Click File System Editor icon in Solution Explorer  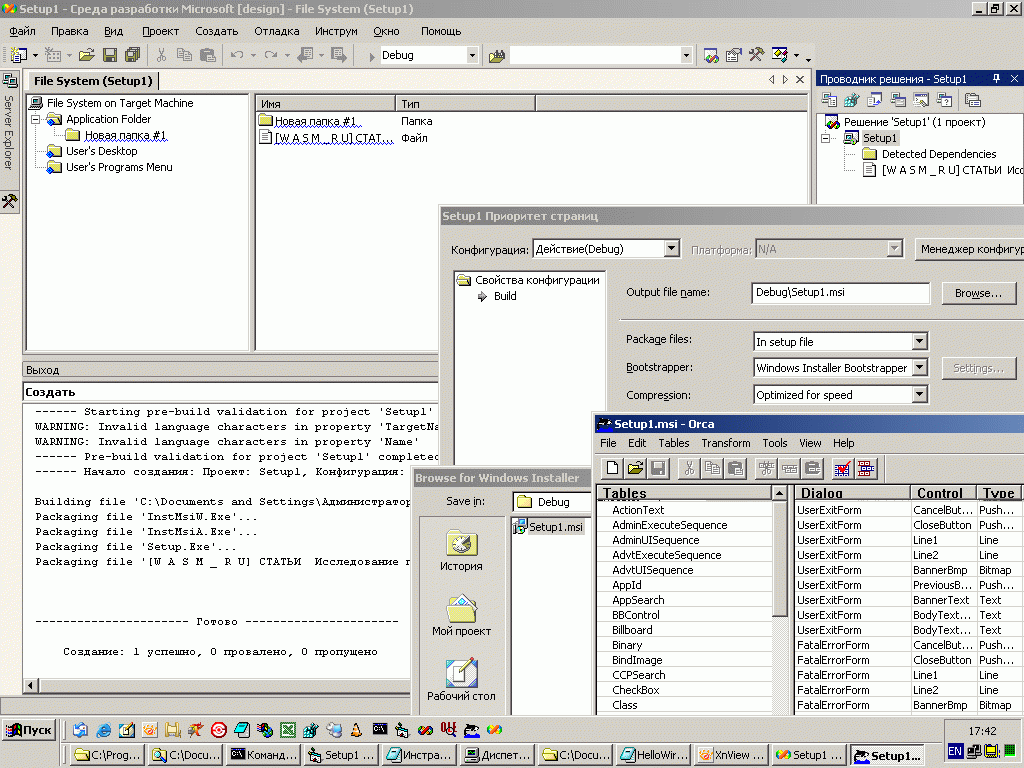(x=829, y=100)
